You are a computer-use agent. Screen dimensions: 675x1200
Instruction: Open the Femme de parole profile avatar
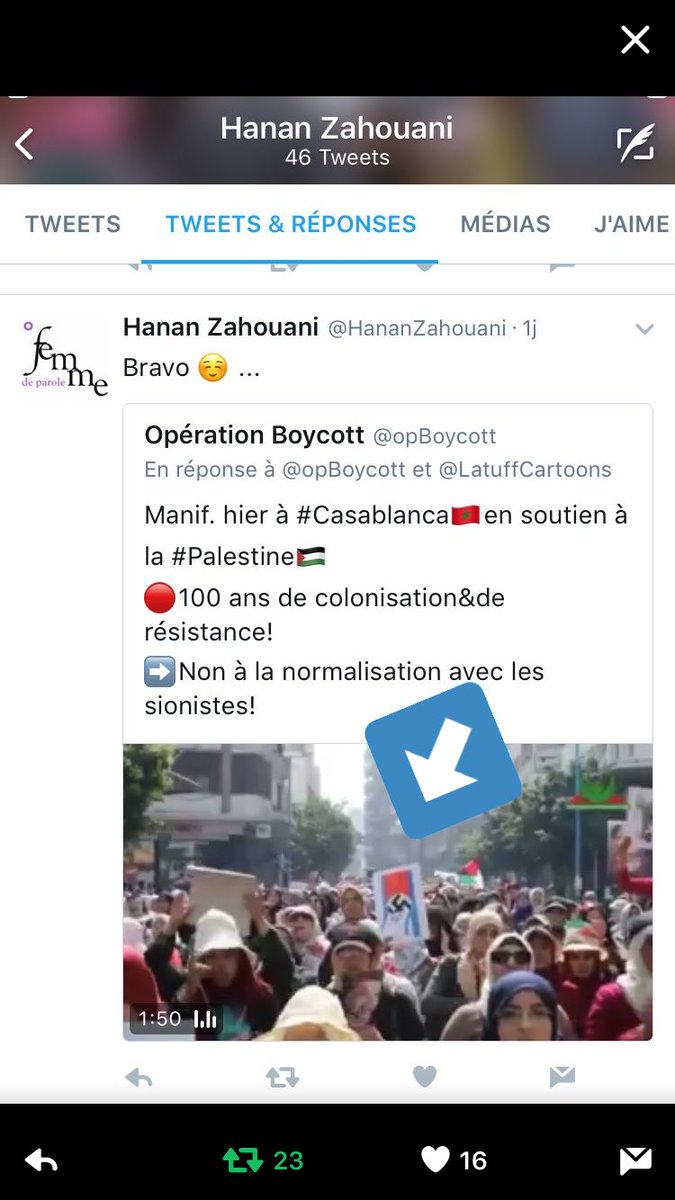click(x=65, y=358)
